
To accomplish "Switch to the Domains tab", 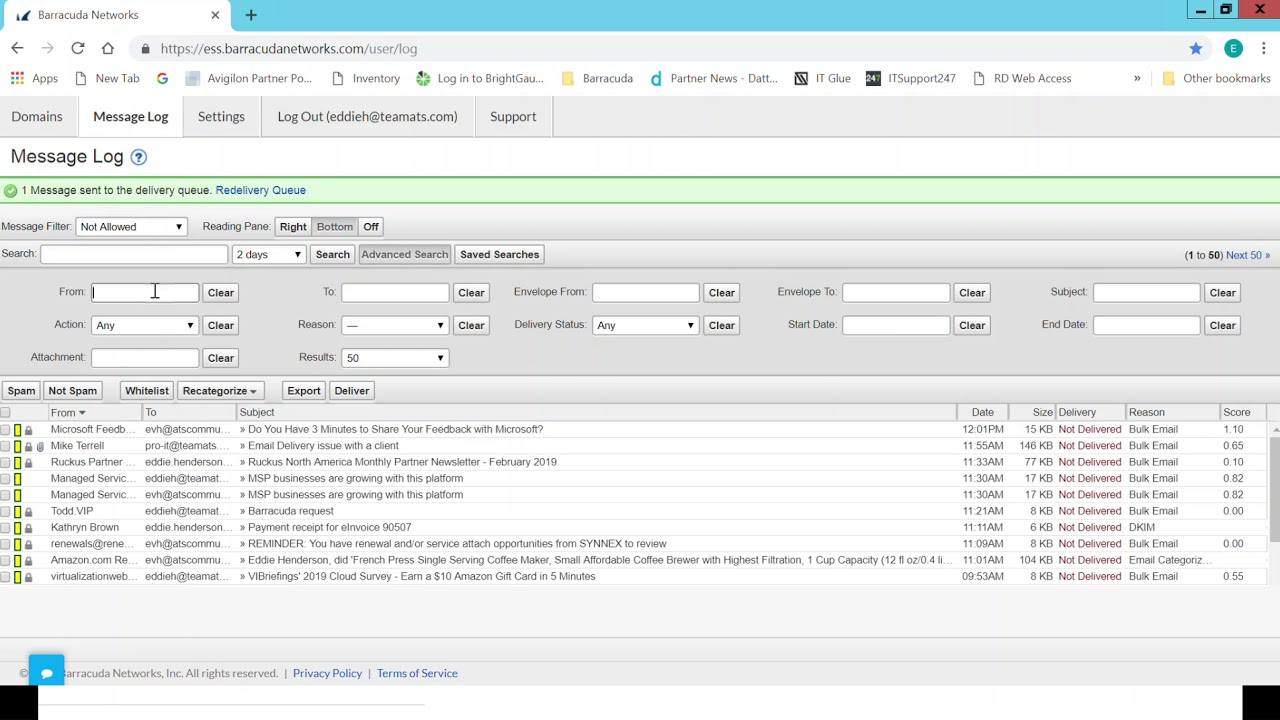I will [x=37, y=116].
